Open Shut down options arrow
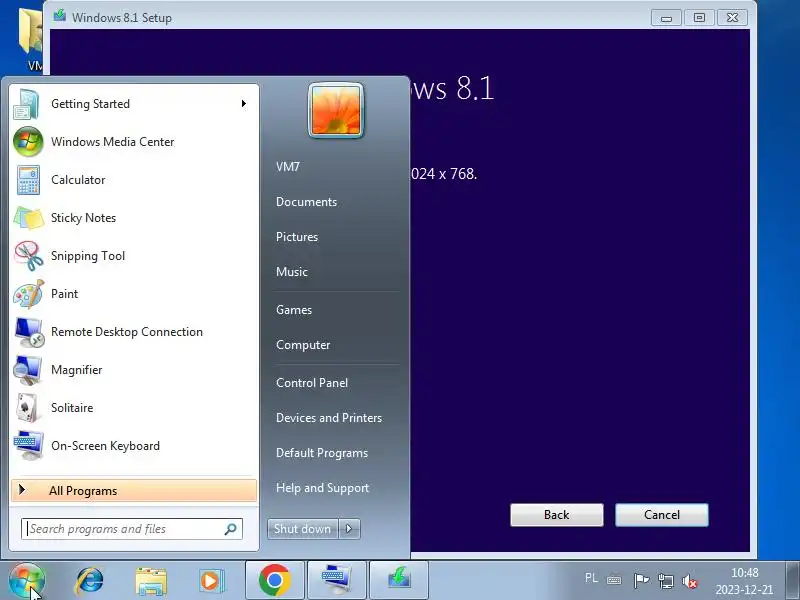 (349, 529)
